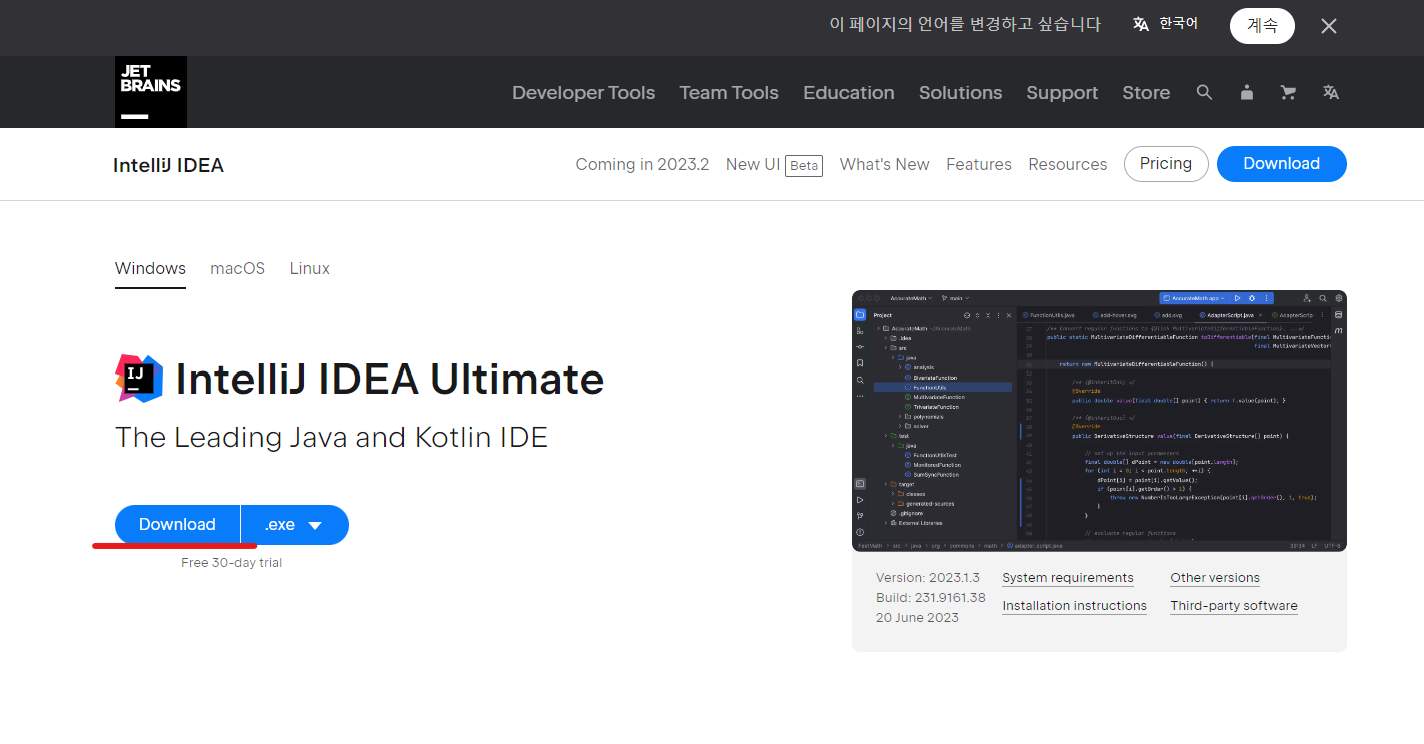Screen dimensions: 1424x744
Task: Click the language translate icon in navigation bar
Action: (x=1331, y=92)
